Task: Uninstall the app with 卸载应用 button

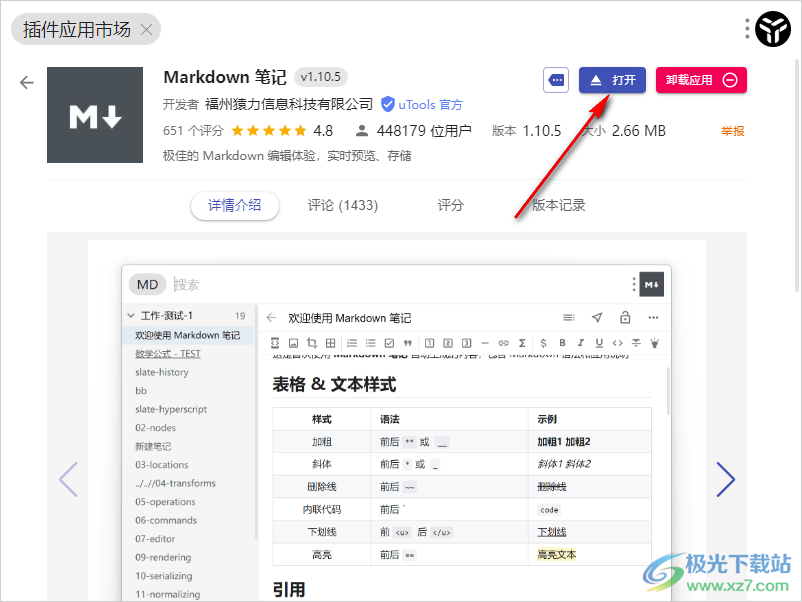Action: point(701,80)
